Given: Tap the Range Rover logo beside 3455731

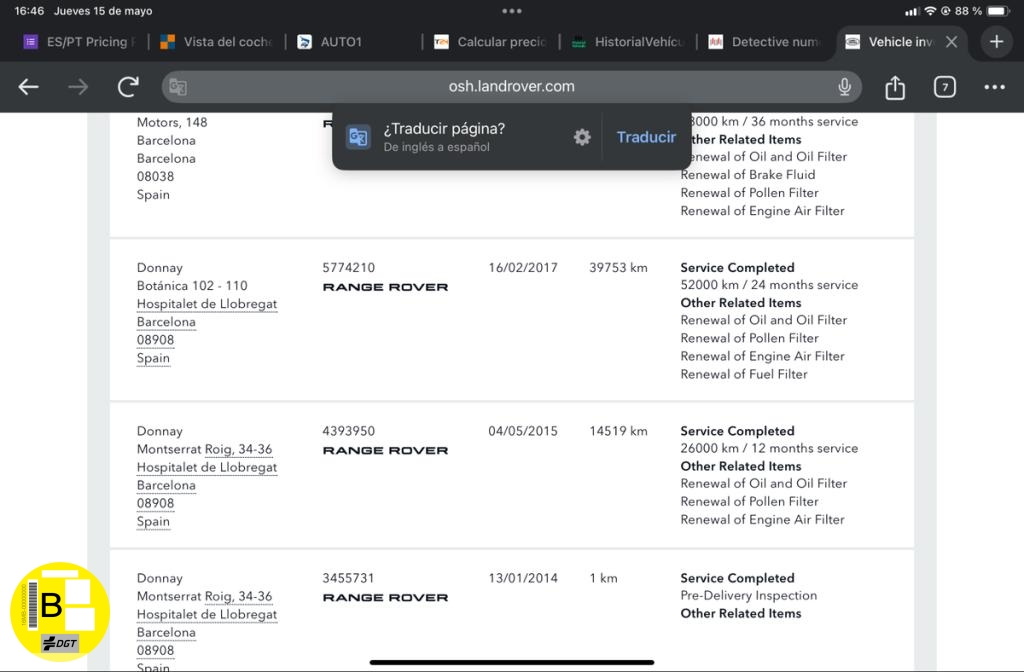Looking at the screenshot, I should point(385,598).
